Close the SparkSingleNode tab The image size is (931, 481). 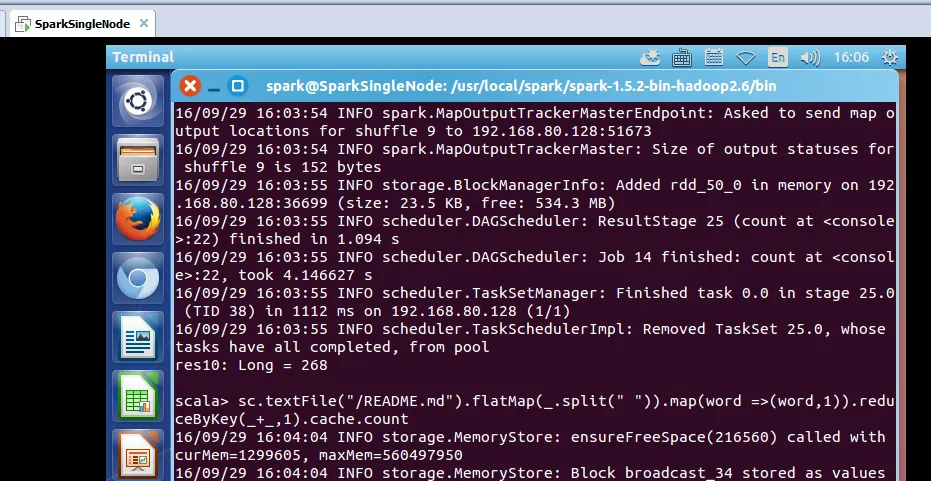[144, 24]
